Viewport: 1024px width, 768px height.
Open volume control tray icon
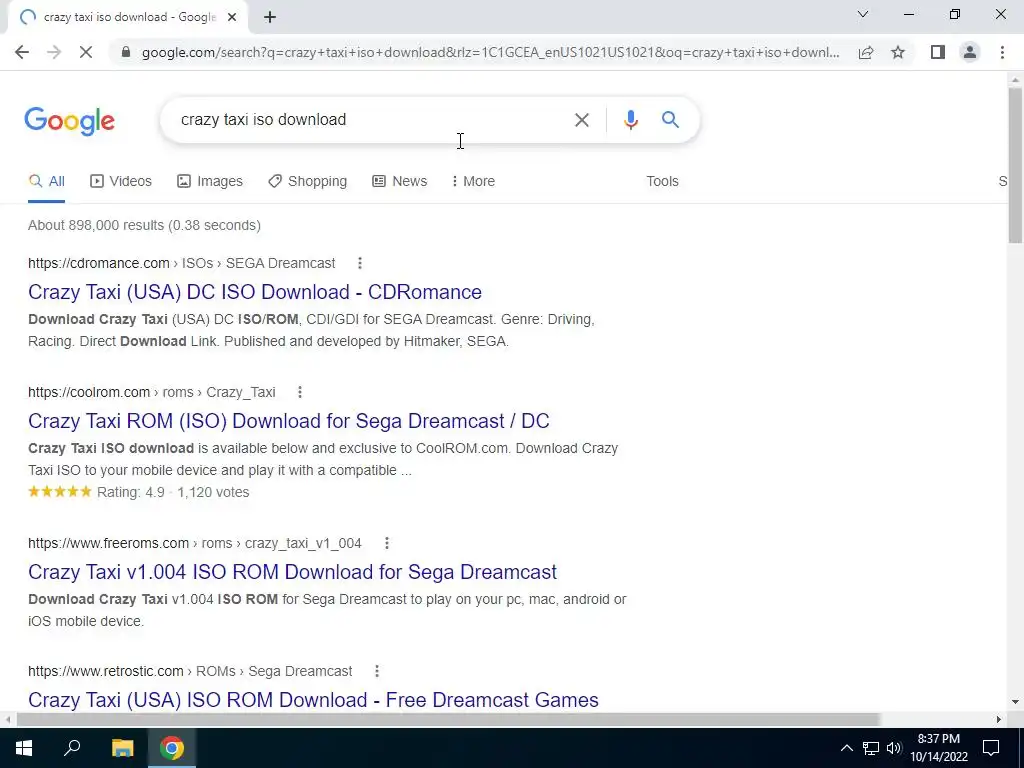(x=894, y=748)
